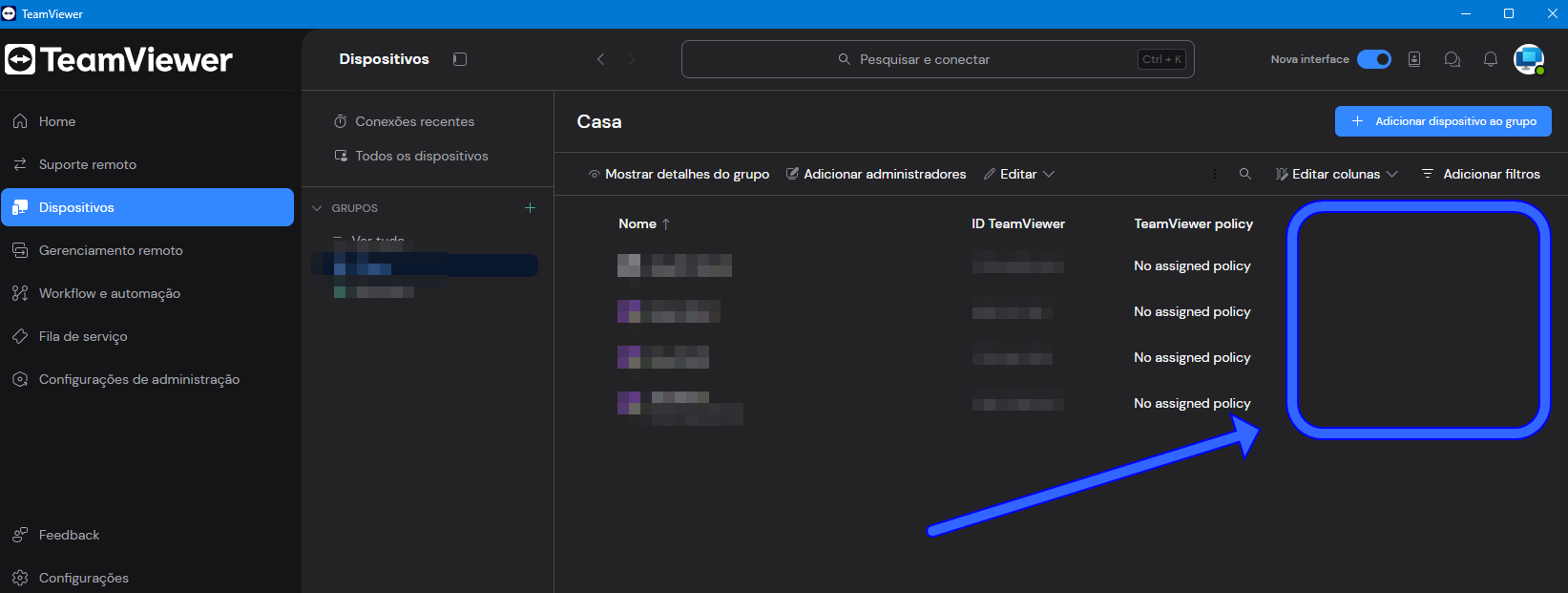Go to Workflow e automação
The width and height of the screenshot is (1568, 593).
click(110, 293)
